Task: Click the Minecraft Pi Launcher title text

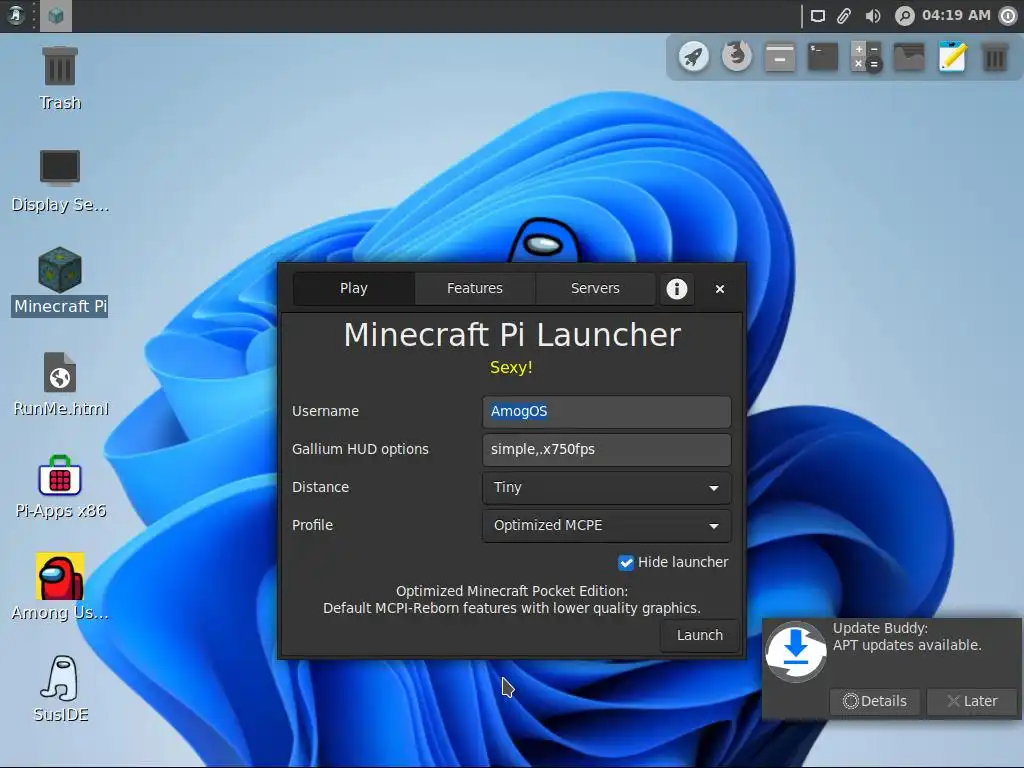Action: coord(512,334)
